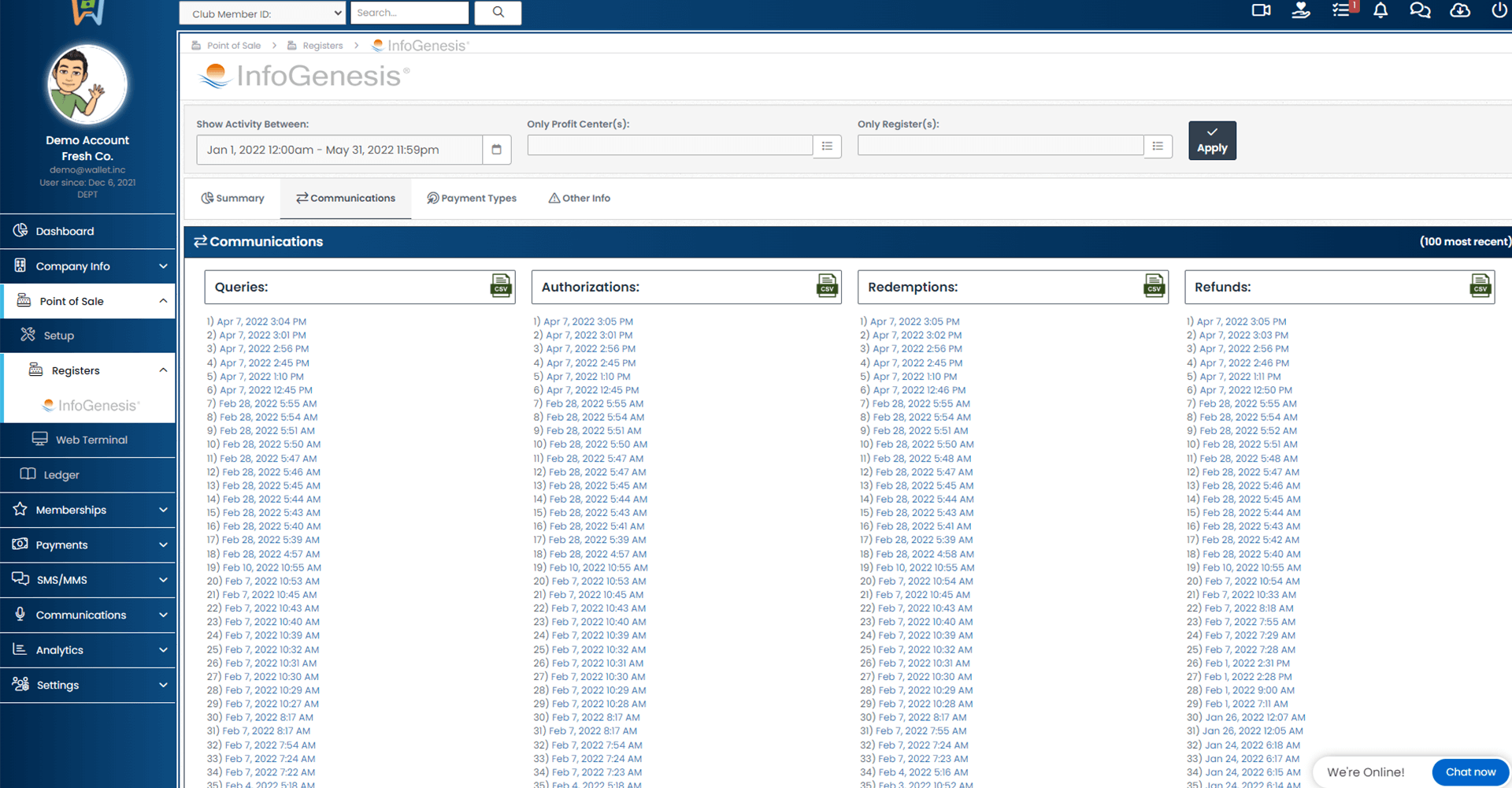This screenshot has width=1512, height=788.
Task: Open the chat messages icon in top bar
Action: (x=1420, y=11)
